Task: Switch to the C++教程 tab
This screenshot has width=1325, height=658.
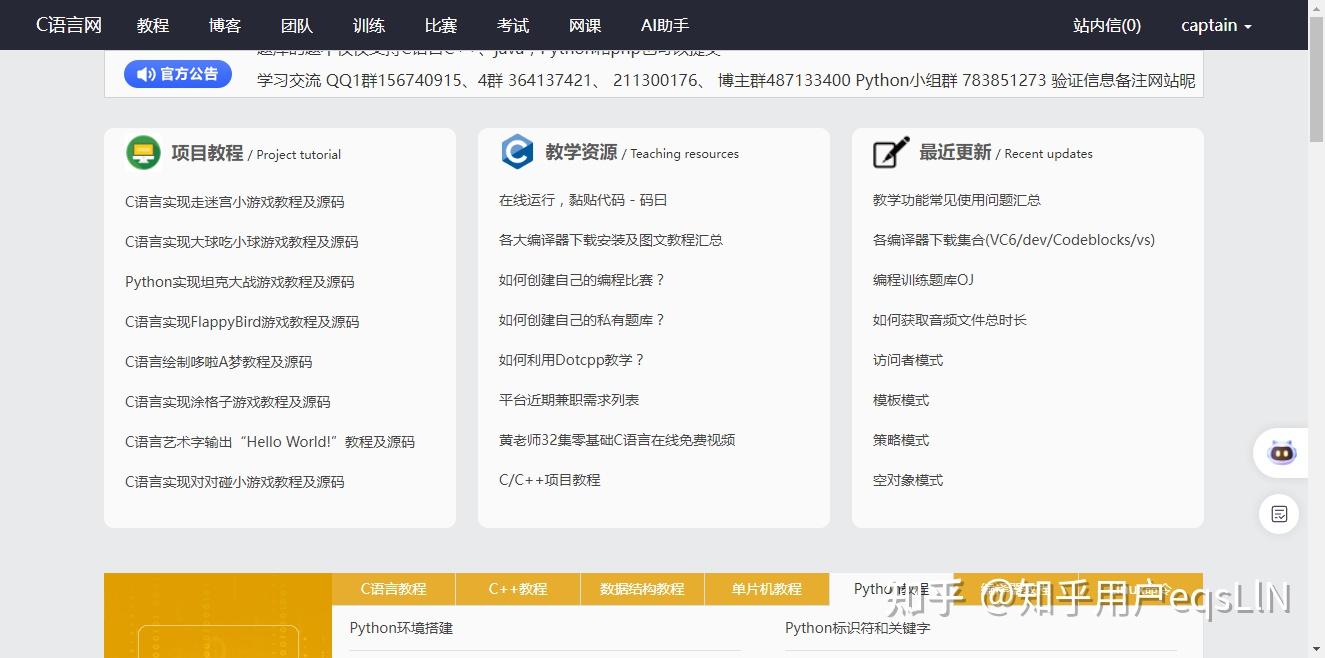Action: coord(517,589)
